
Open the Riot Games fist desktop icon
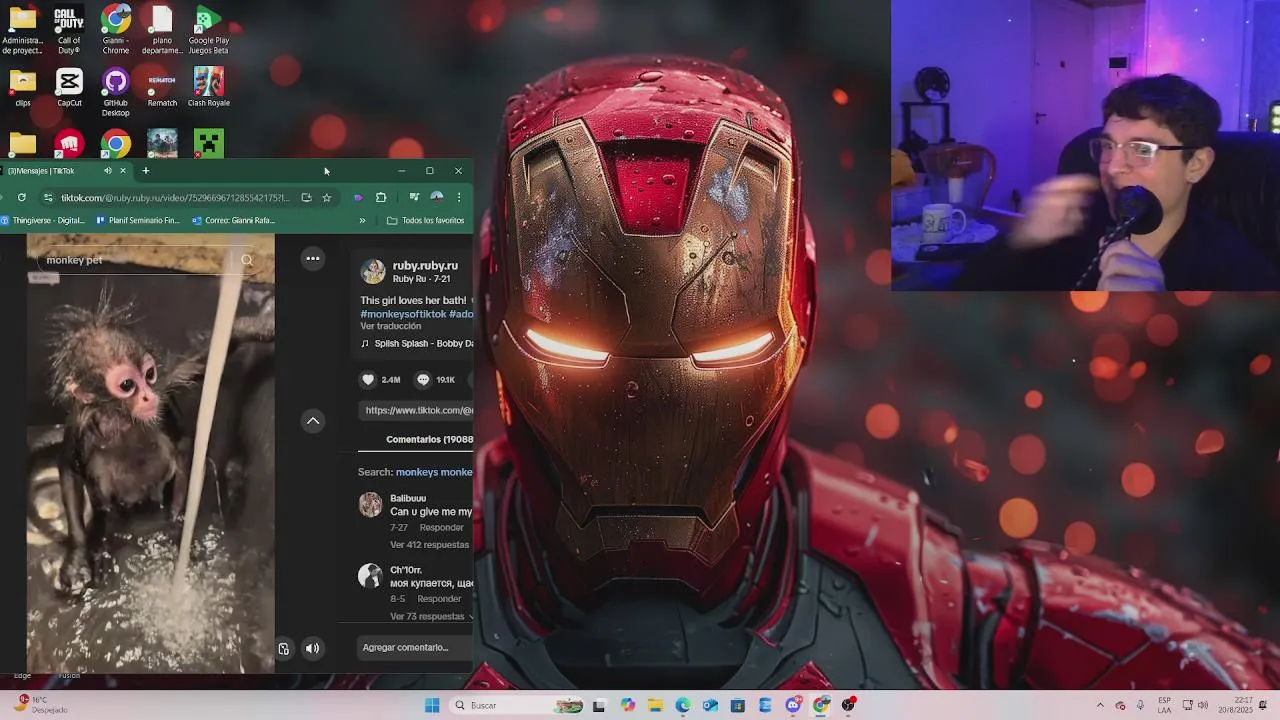click(x=69, y=144)
